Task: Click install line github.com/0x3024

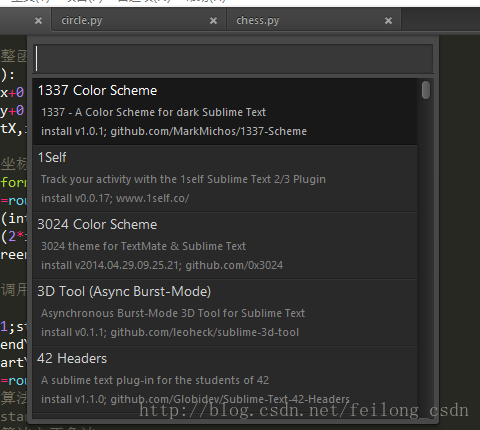Action: point(162,265)
